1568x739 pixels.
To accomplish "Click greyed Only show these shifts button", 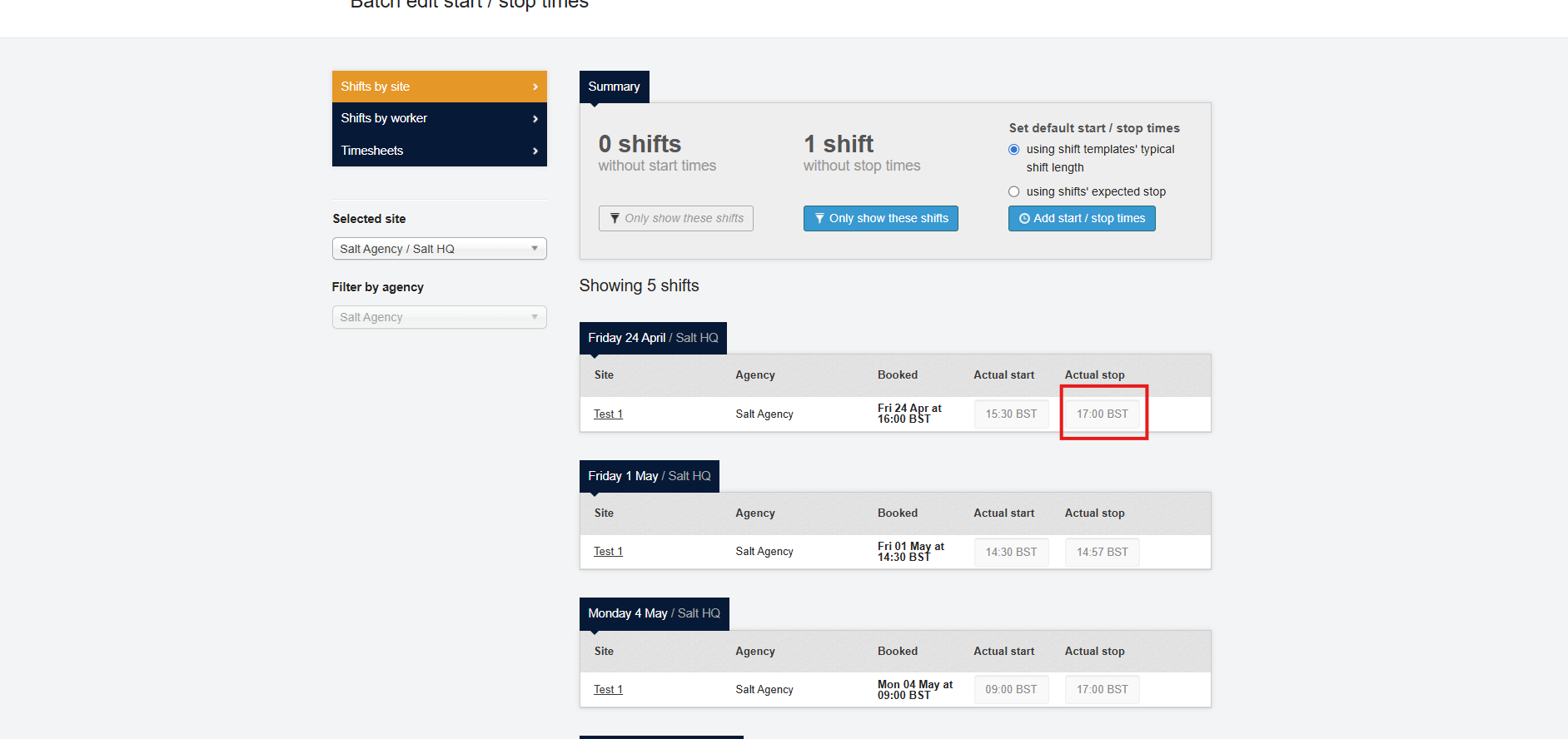I will 675,218.
